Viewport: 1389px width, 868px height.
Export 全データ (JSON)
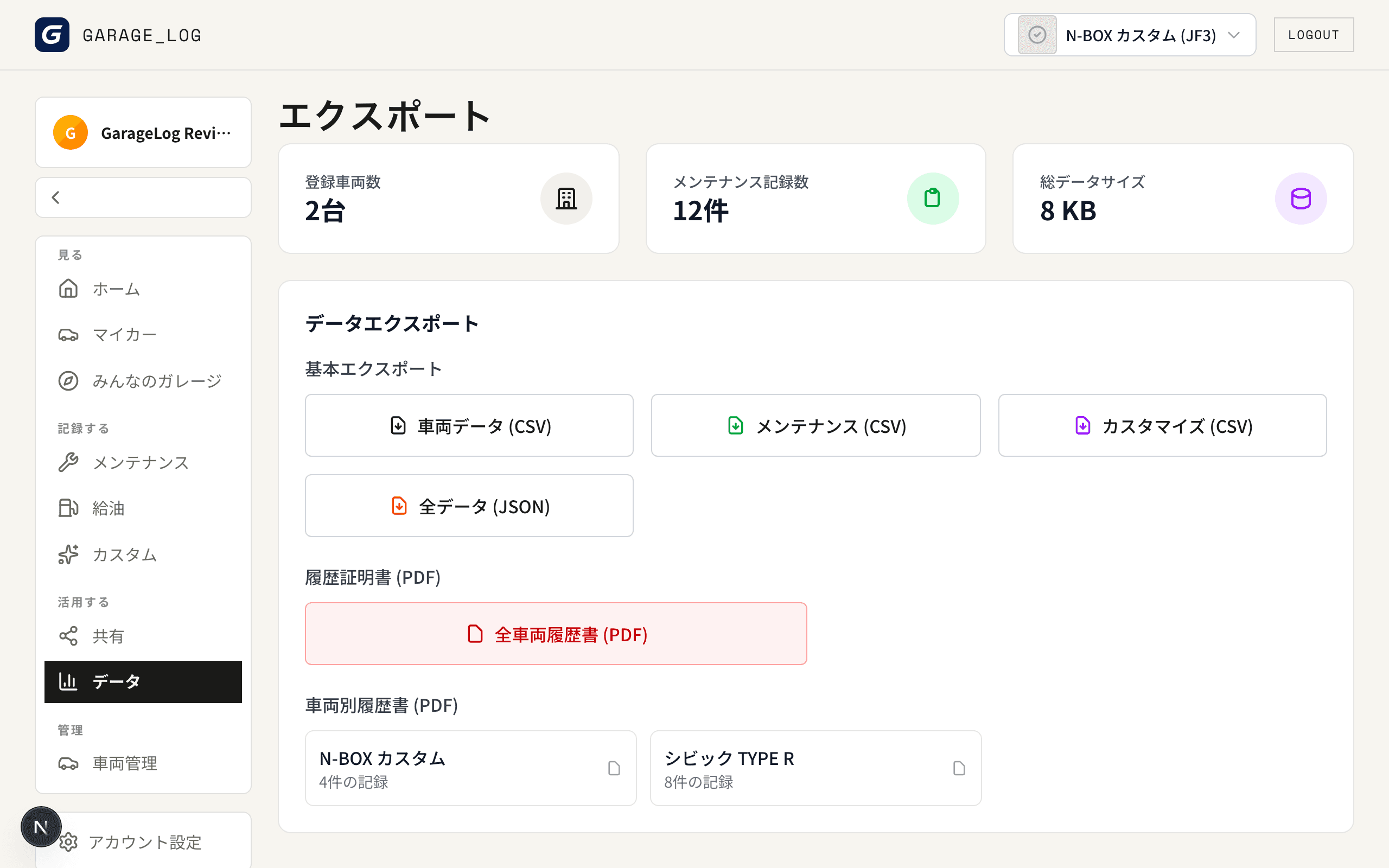point(469,506)
